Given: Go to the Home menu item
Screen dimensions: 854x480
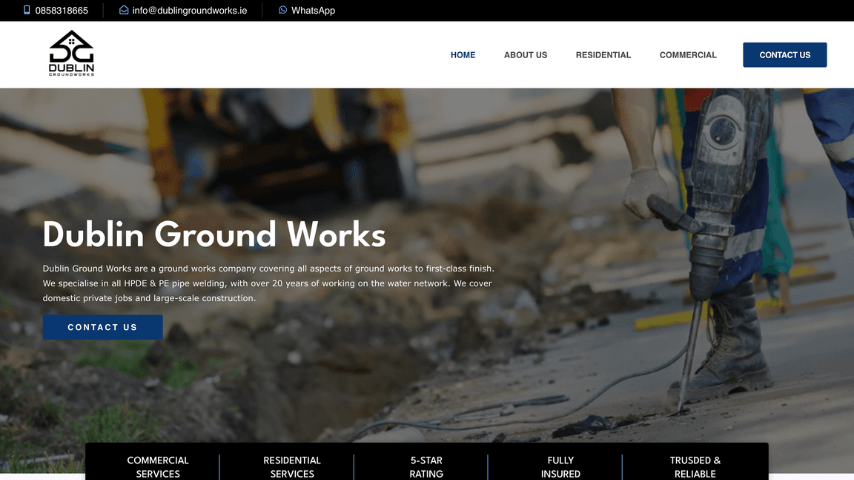Looking at the screenshot, I should coord(462,55).
